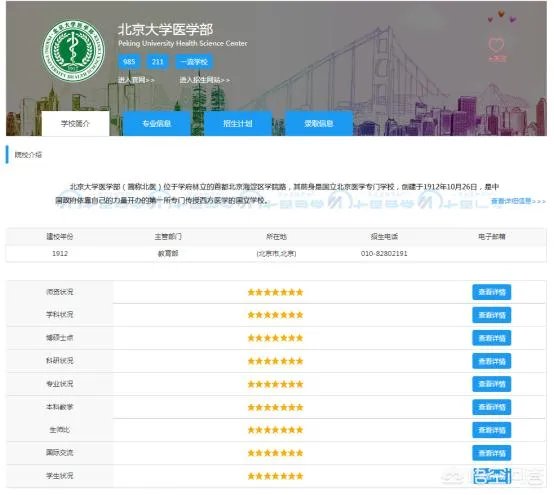The width and height of the screenshot is (554, 495).
Task: Click the 学科状况 row label
Action: pyautogui.click(x=60, y=314)
